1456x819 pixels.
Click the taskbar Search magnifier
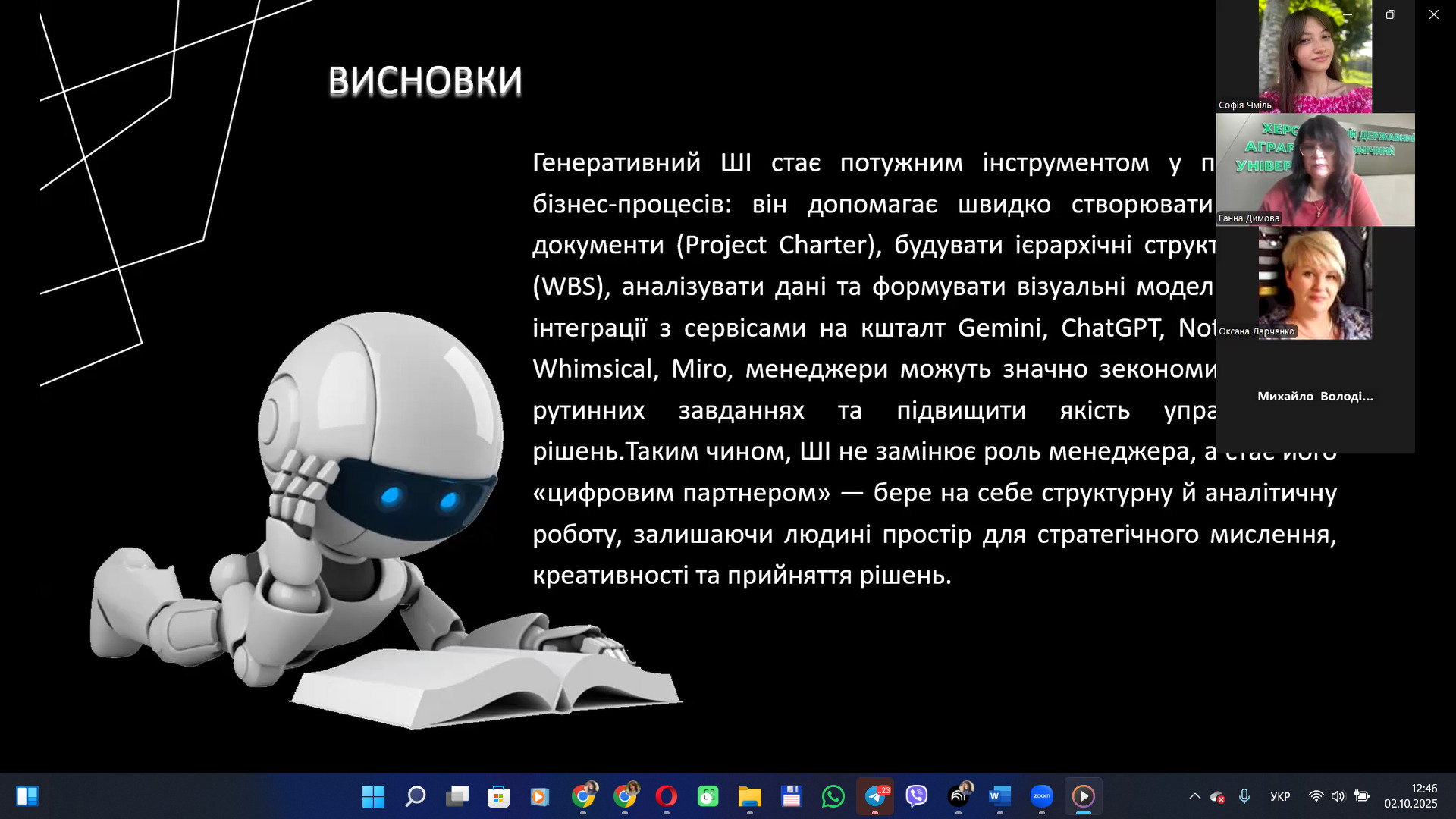coord(415,796)
